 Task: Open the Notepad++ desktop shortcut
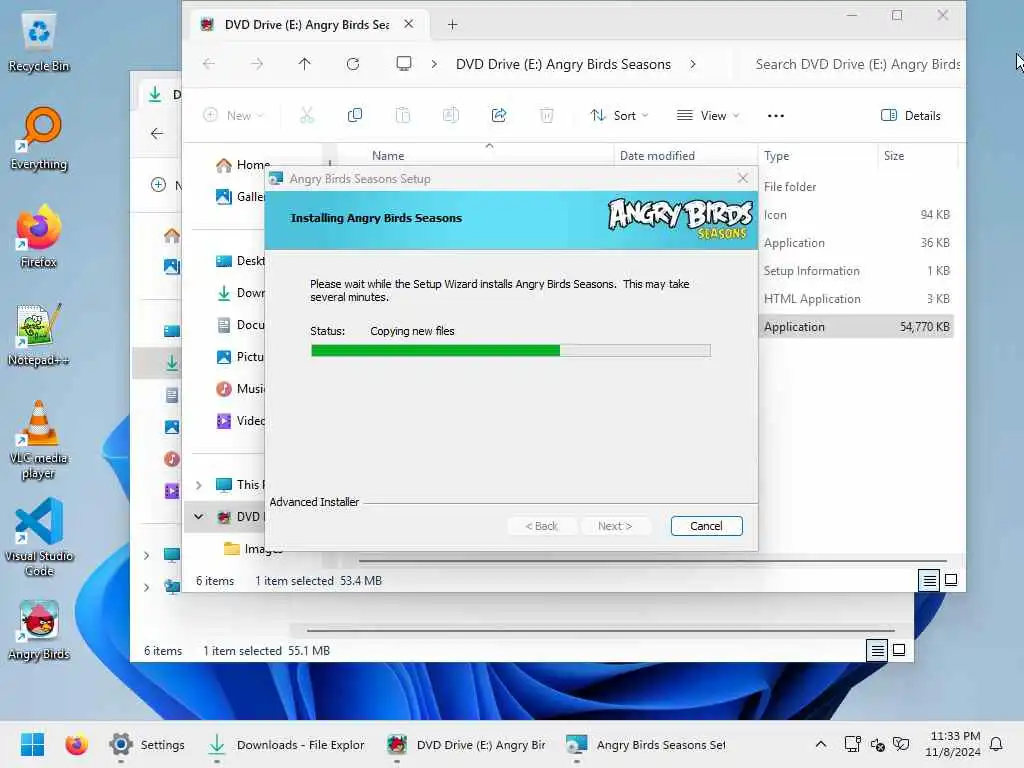tap(39, 334)
